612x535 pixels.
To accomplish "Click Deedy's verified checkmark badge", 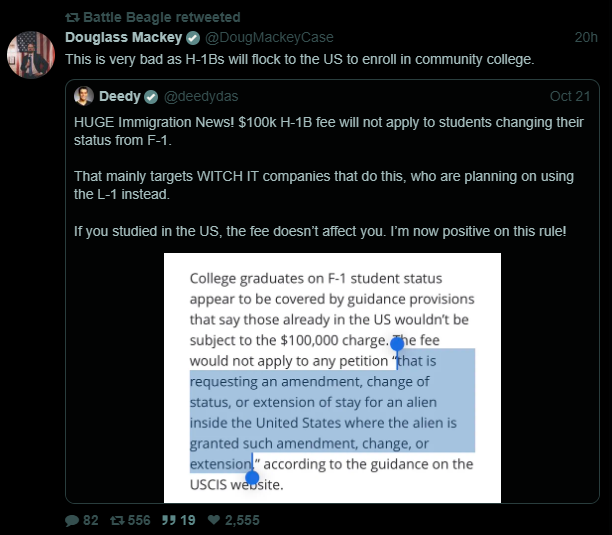I will click(151, 97).
